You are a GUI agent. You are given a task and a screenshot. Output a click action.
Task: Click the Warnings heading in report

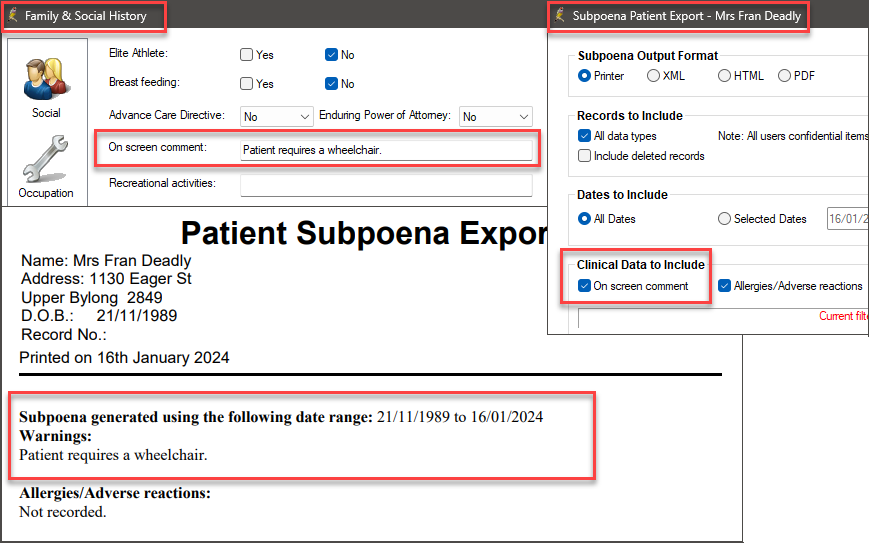55,436
